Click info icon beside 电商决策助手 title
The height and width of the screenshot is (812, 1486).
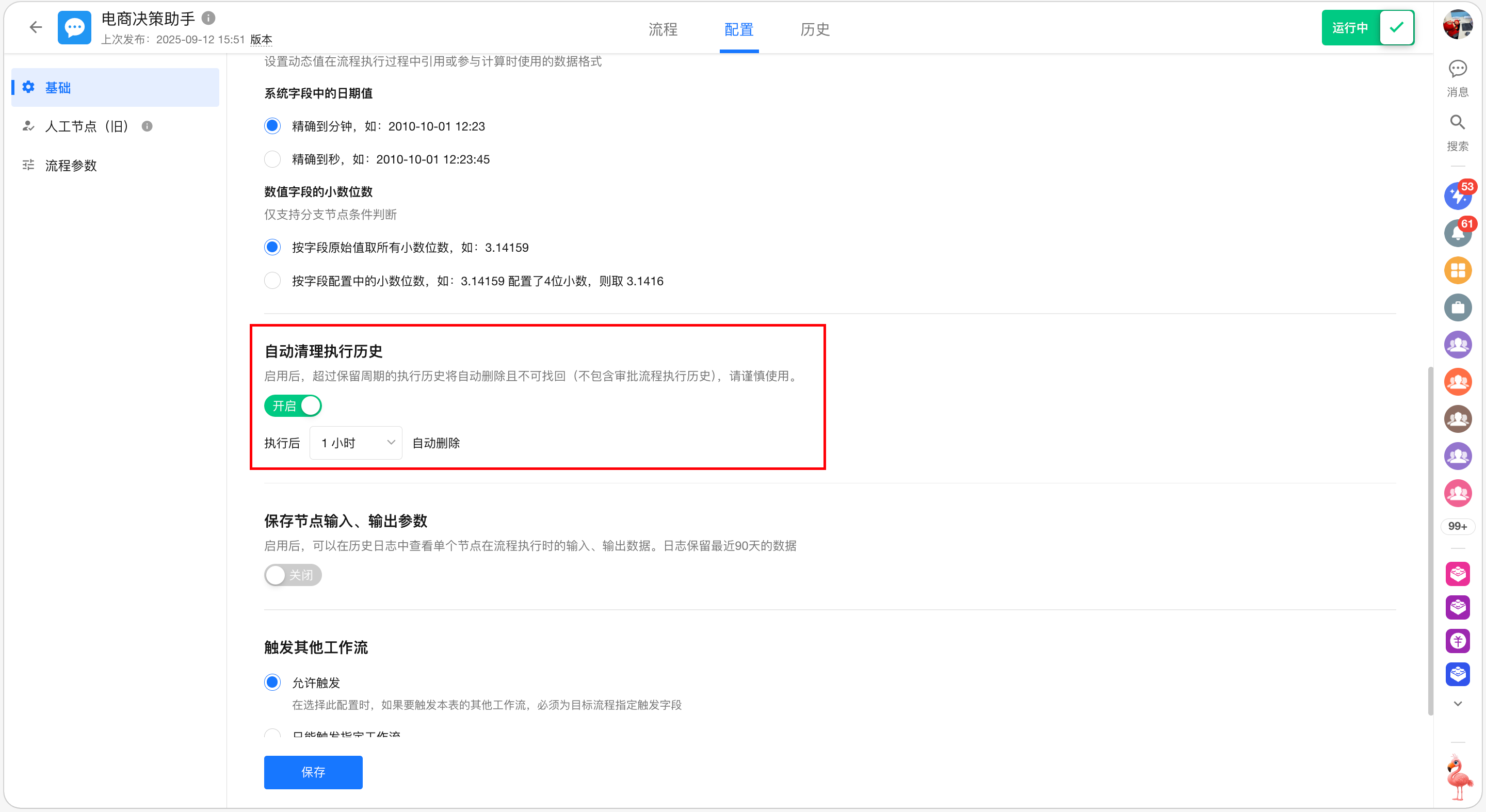(x=208, y=19)
